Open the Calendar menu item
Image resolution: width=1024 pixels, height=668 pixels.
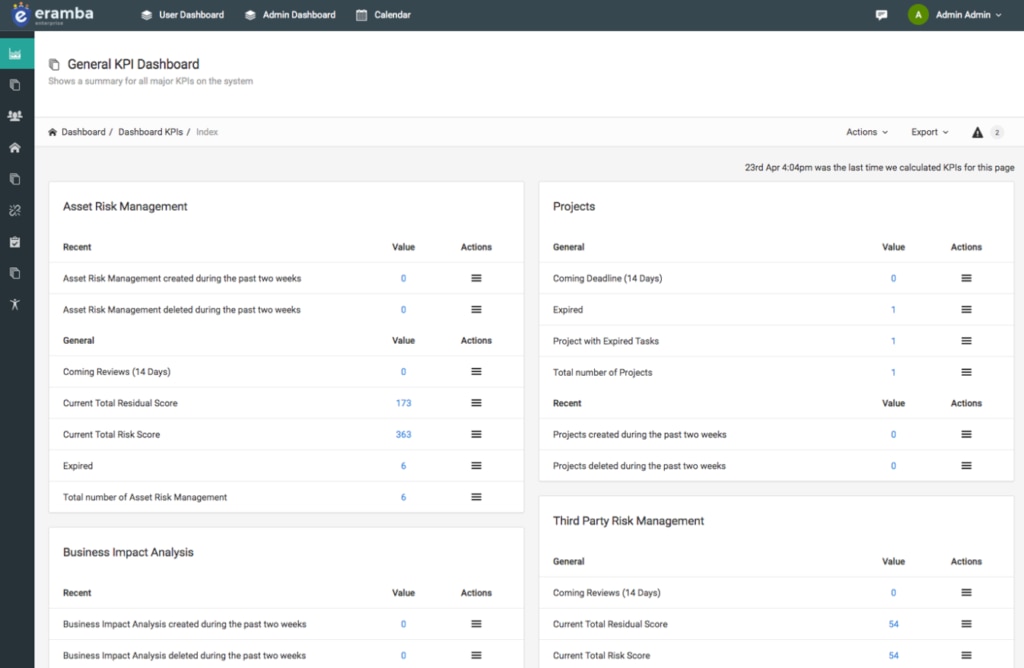[x=383, y=14]
